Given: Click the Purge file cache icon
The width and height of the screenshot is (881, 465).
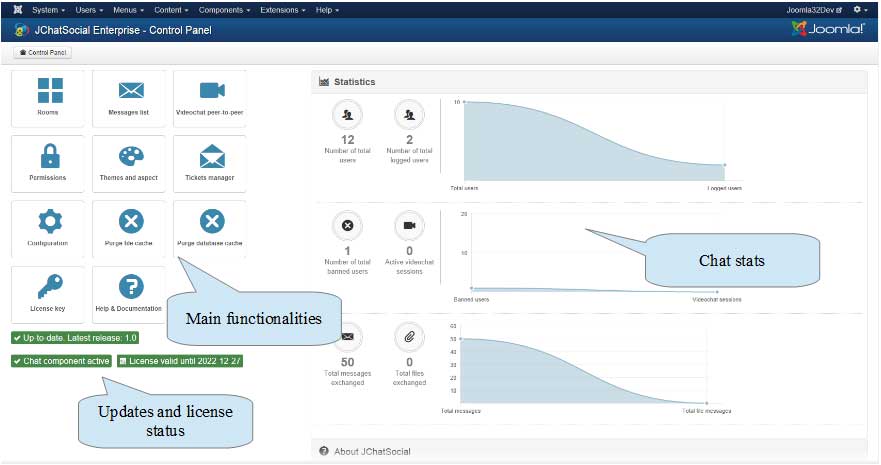Looking at the screenshot, I should pyautogui.click(x=131, y=221).
